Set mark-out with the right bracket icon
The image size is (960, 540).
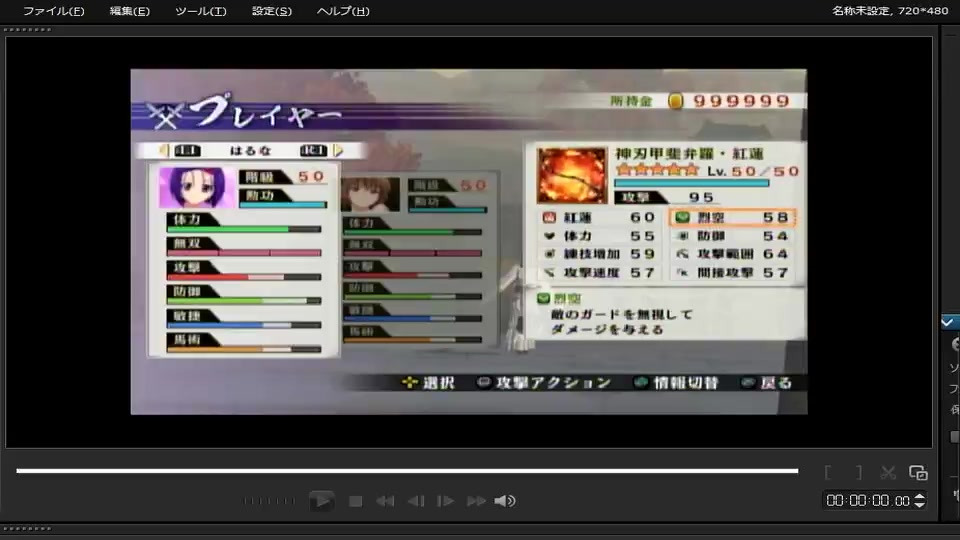click(859, 473)
